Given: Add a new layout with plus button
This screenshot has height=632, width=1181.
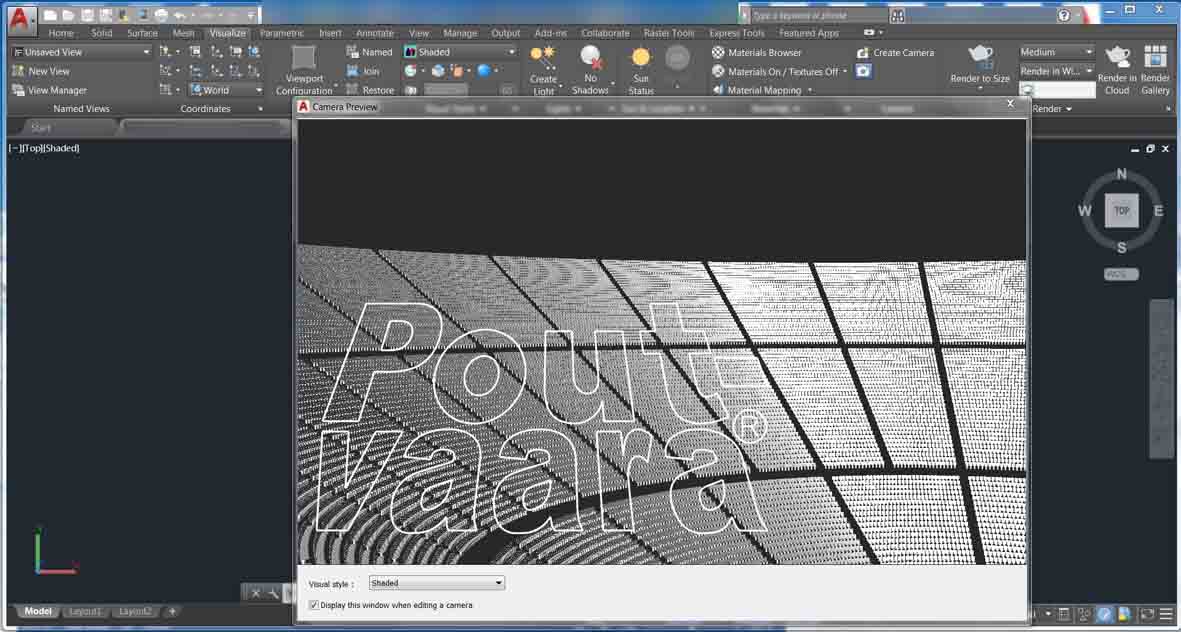Looking at the screenshot, I should click(172, 612).
